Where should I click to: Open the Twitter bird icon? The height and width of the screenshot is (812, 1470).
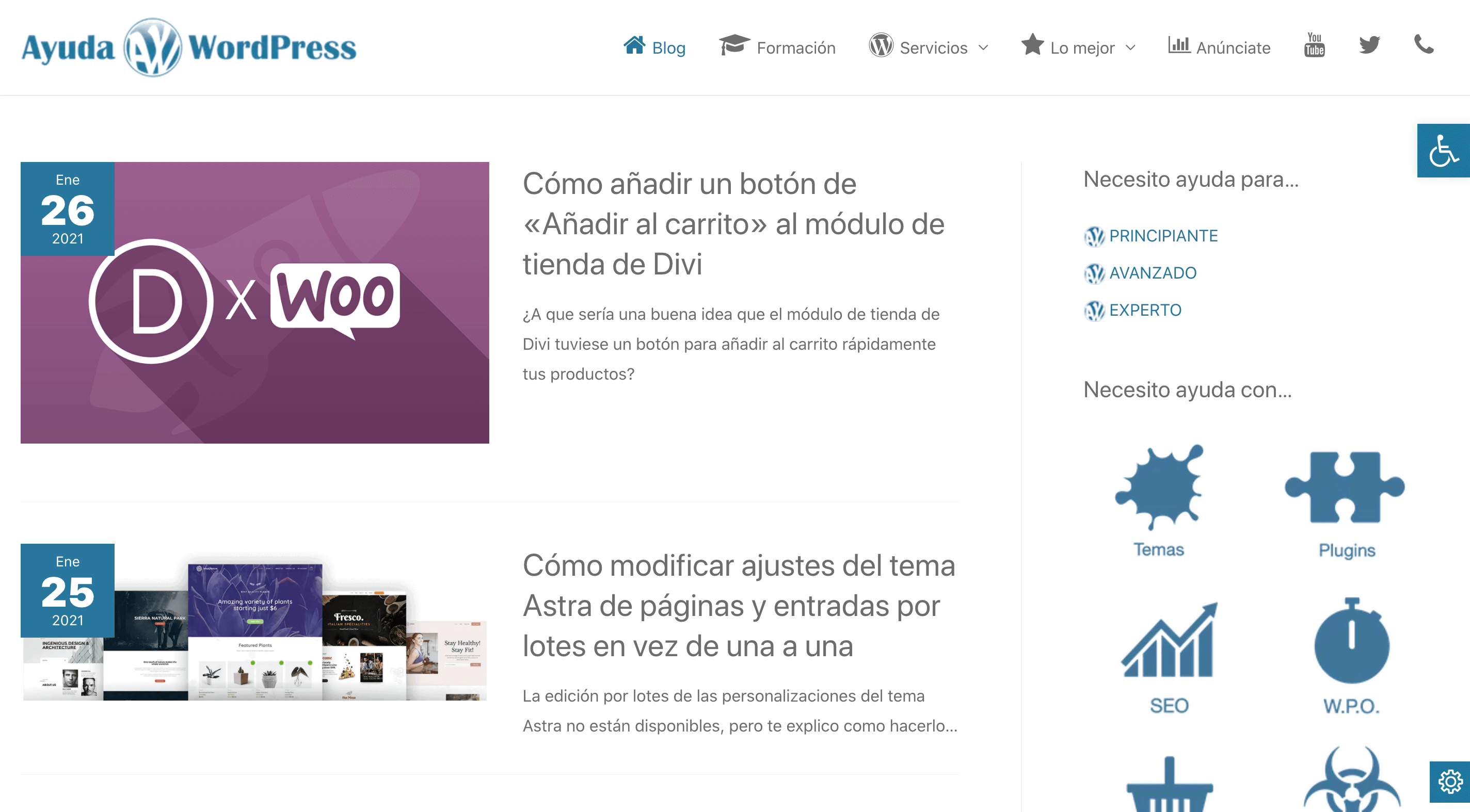(1369, 44)
